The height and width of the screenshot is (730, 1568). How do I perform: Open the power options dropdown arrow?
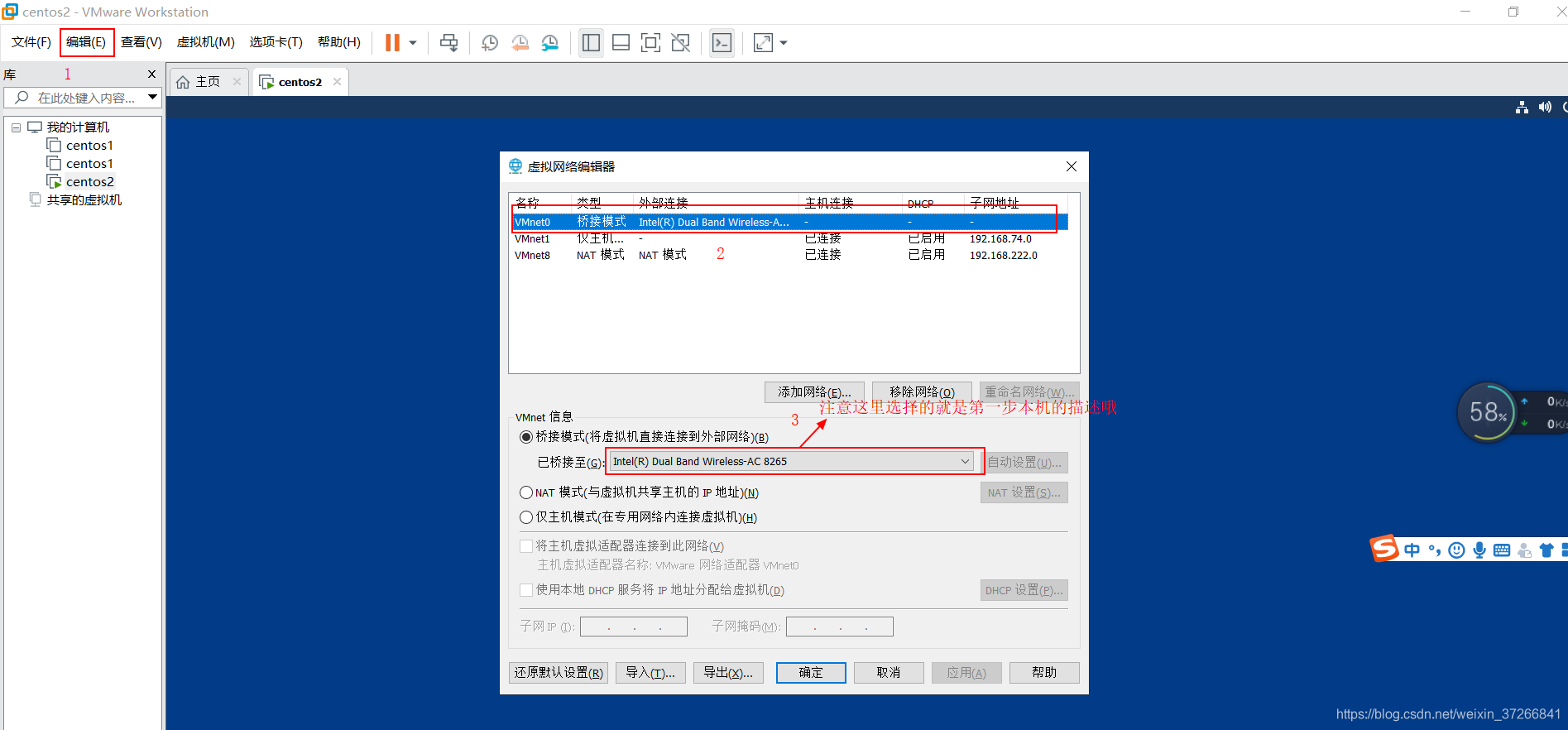(x=413, y=42)
